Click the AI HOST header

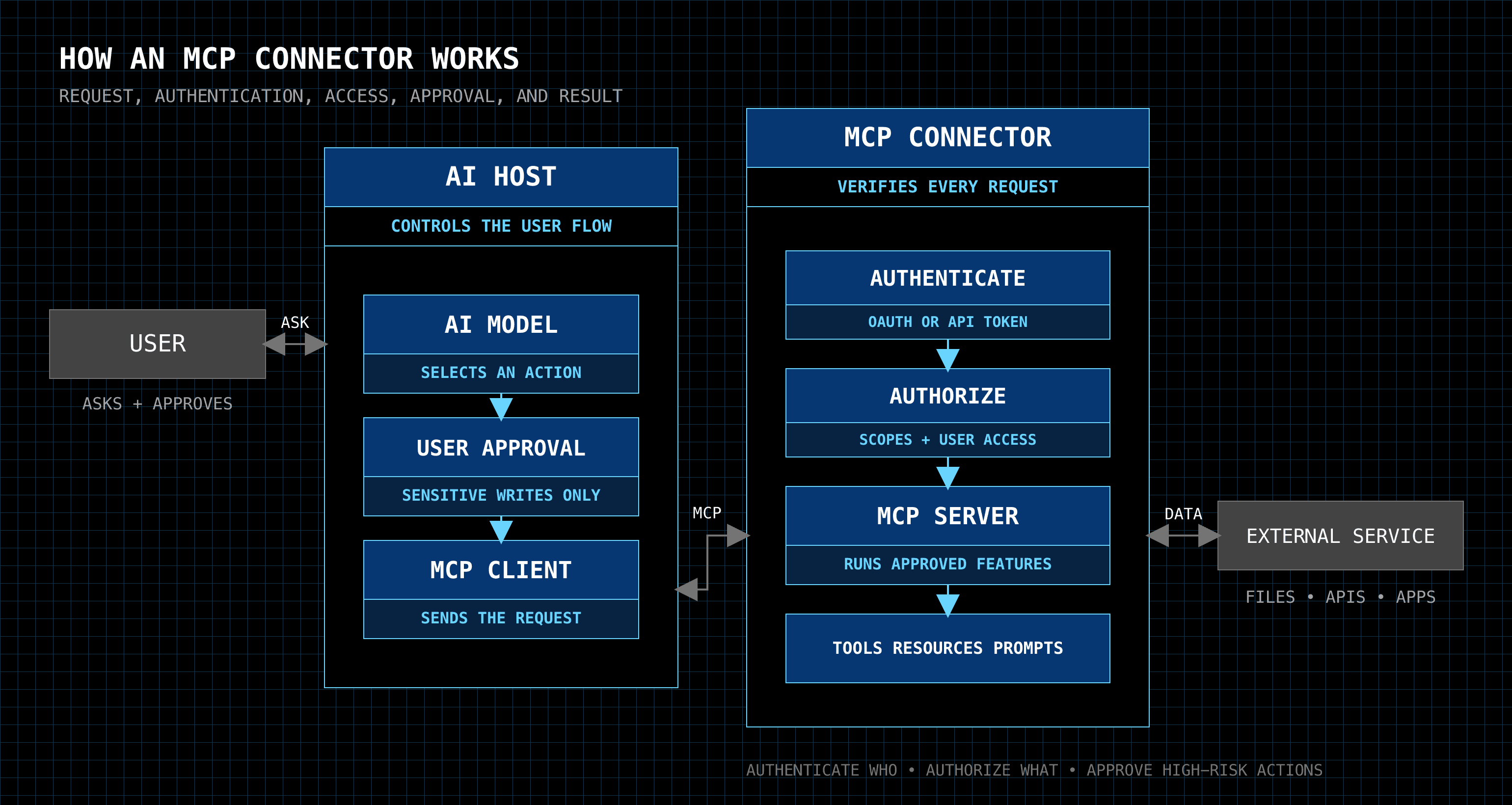[501, 177]
